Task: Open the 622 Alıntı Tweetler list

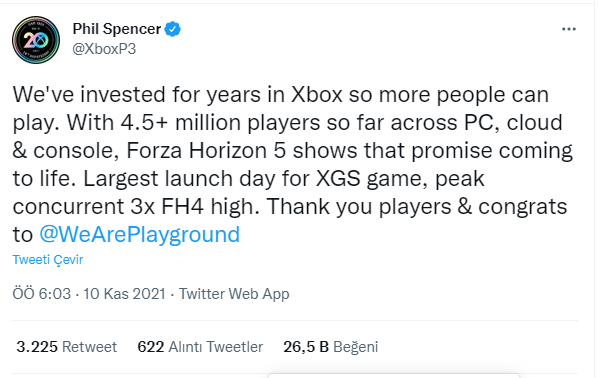Action: click(200, 347)
